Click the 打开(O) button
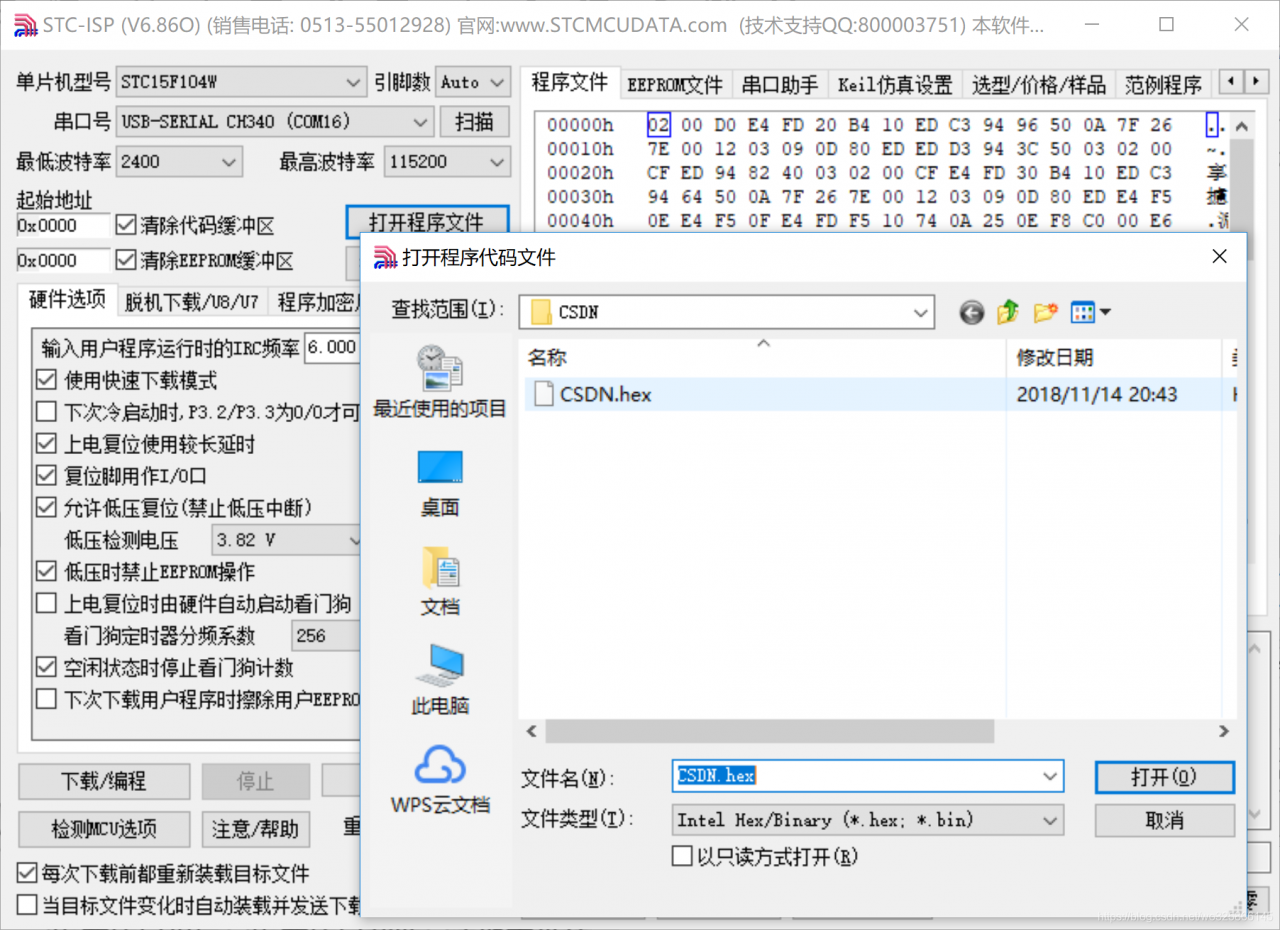 1164,777
